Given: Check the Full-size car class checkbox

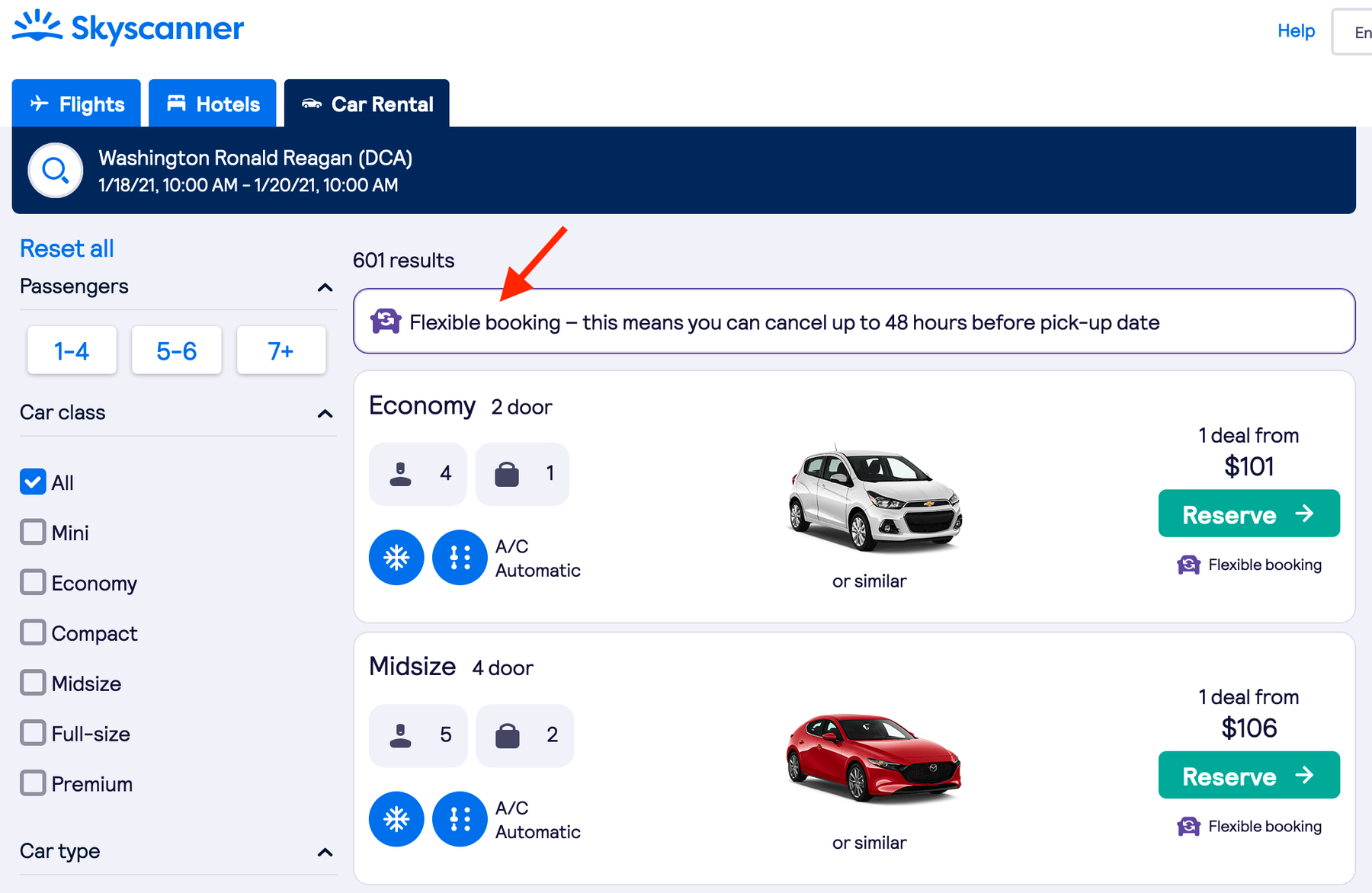Looking at the screenshot, I should [33, 733].
